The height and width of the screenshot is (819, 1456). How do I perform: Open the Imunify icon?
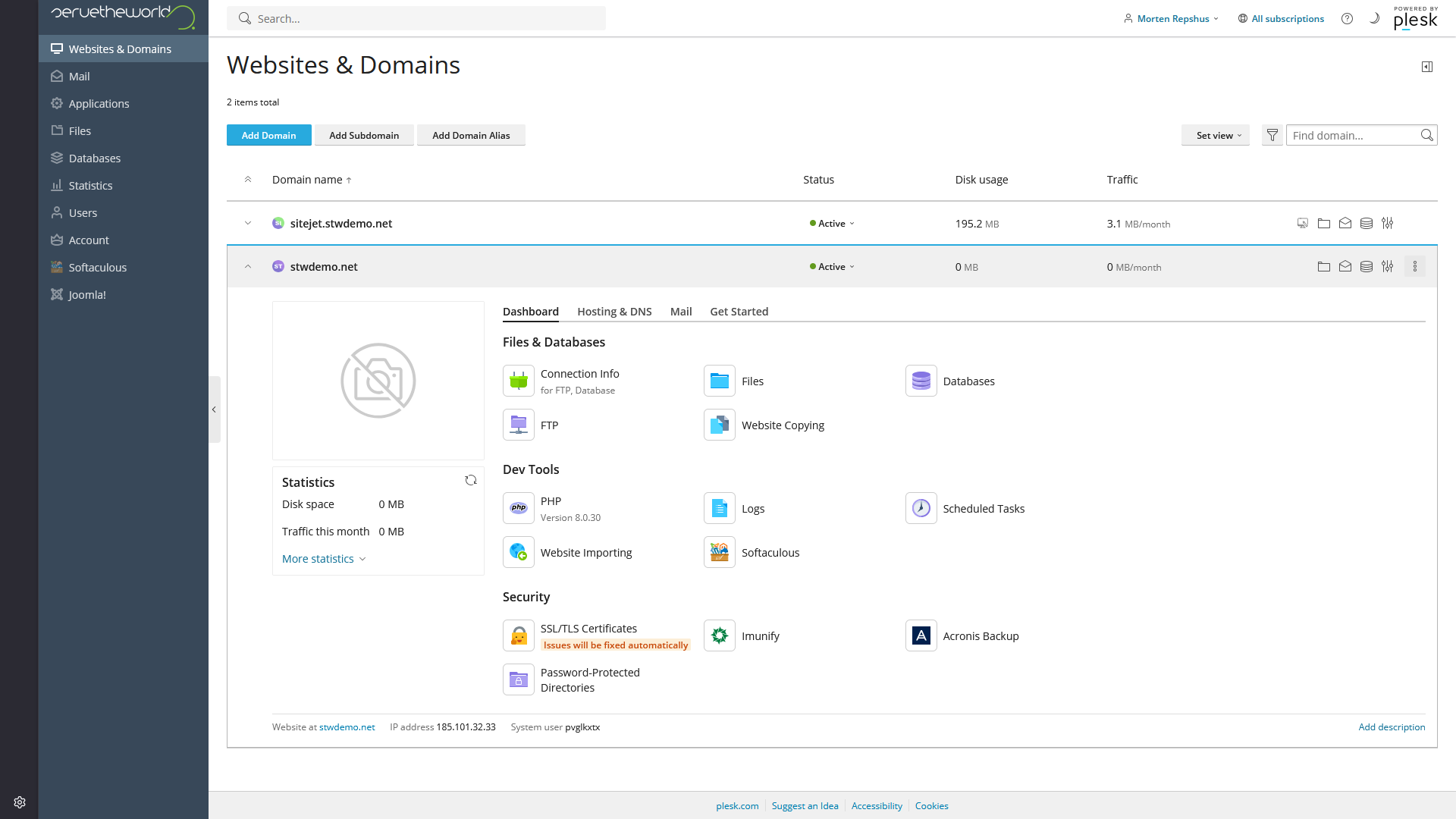719,635
